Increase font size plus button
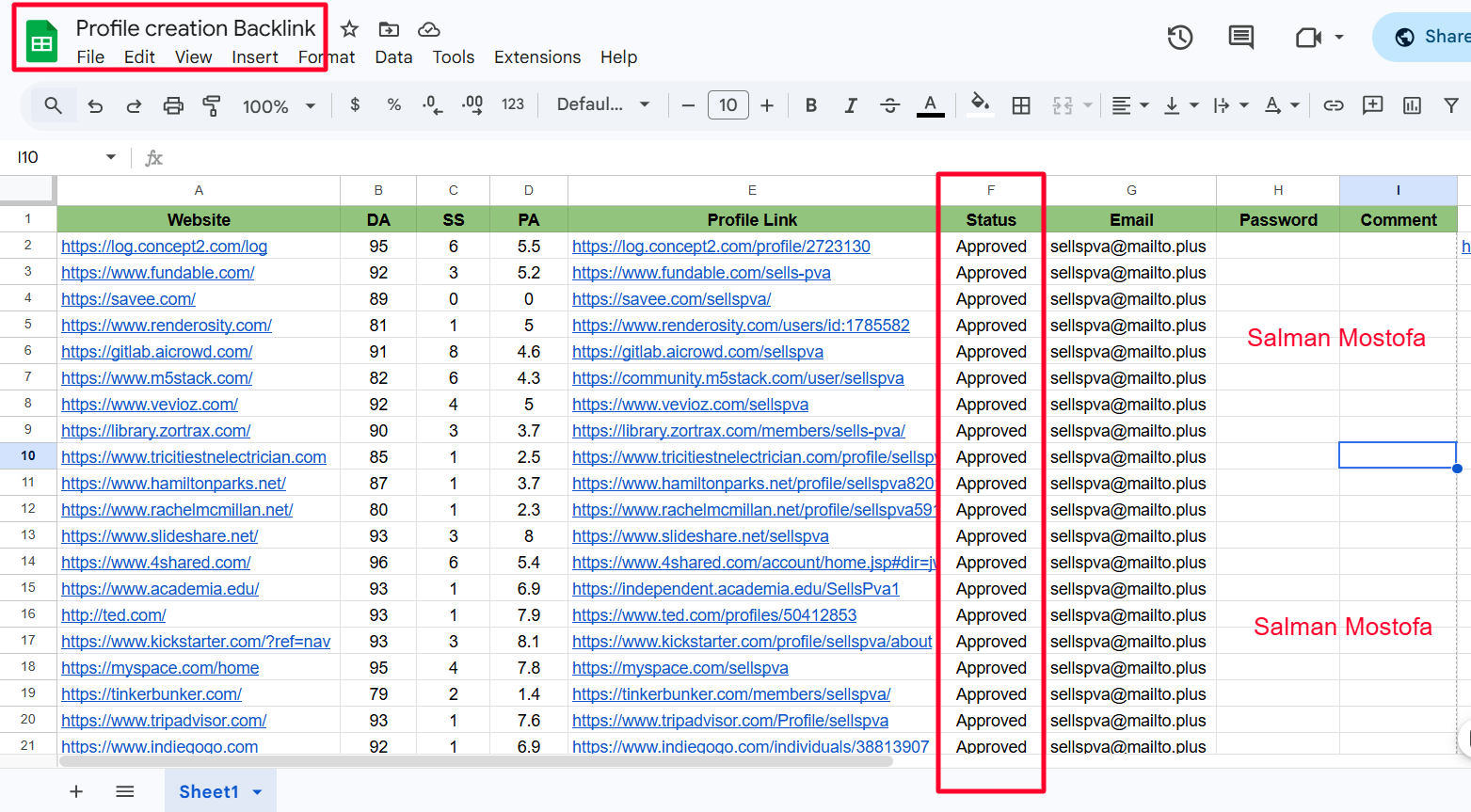The width and height of the screenshot is (1471, 812). tap(767, 105)
